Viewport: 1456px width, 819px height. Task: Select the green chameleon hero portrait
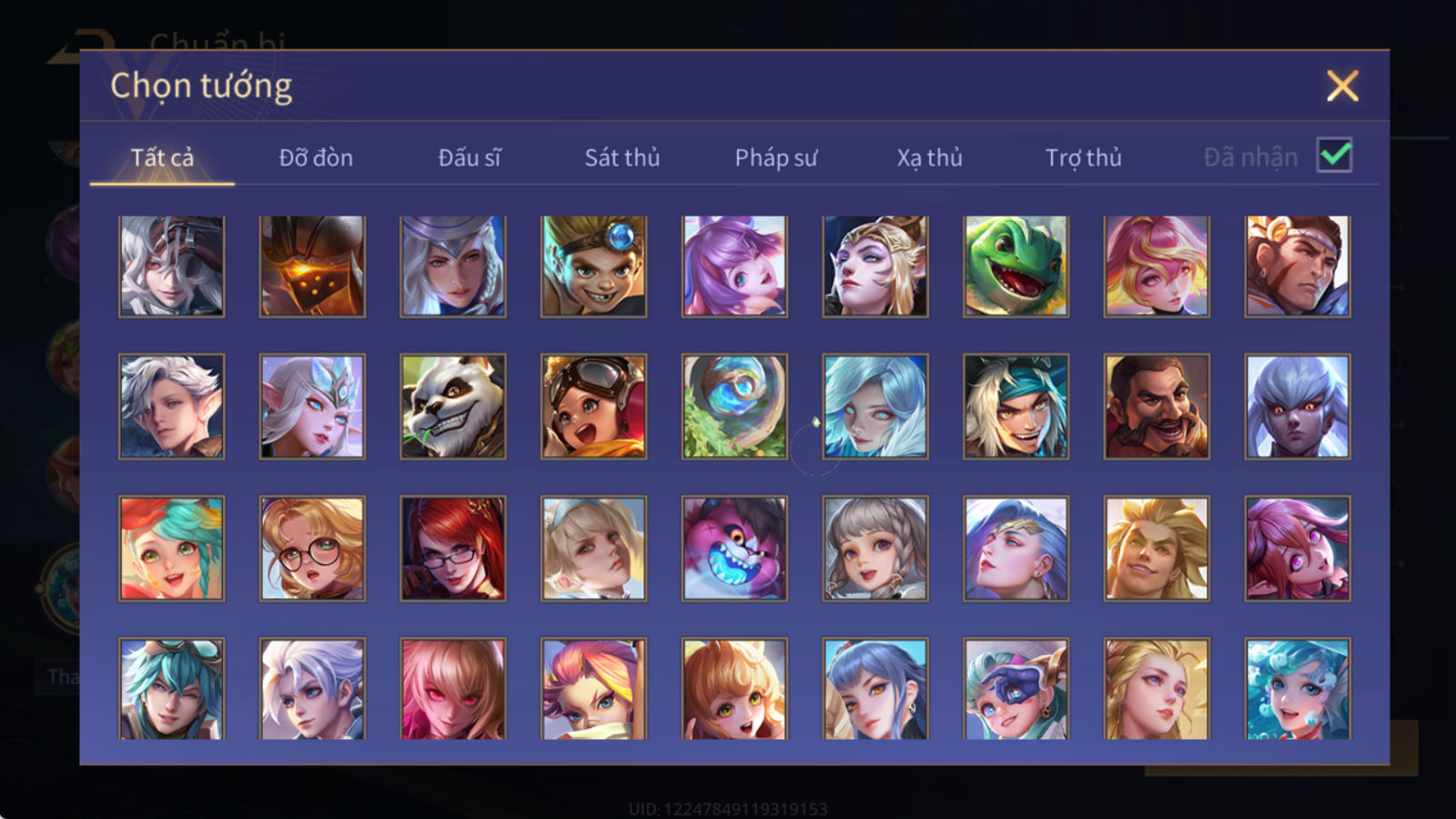pyautogui.click(x=1016, y=267)
